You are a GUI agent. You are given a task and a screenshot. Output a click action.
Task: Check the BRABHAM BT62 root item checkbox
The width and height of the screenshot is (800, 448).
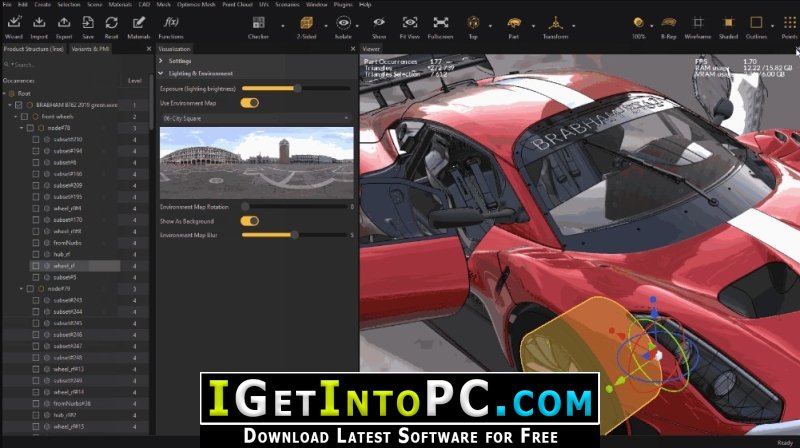point(19,105)
